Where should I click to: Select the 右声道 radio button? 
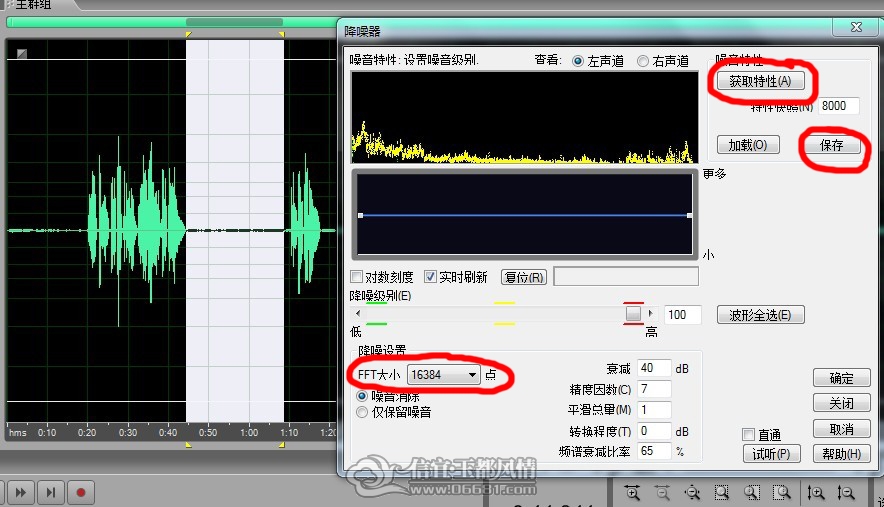tap(643, 61)
